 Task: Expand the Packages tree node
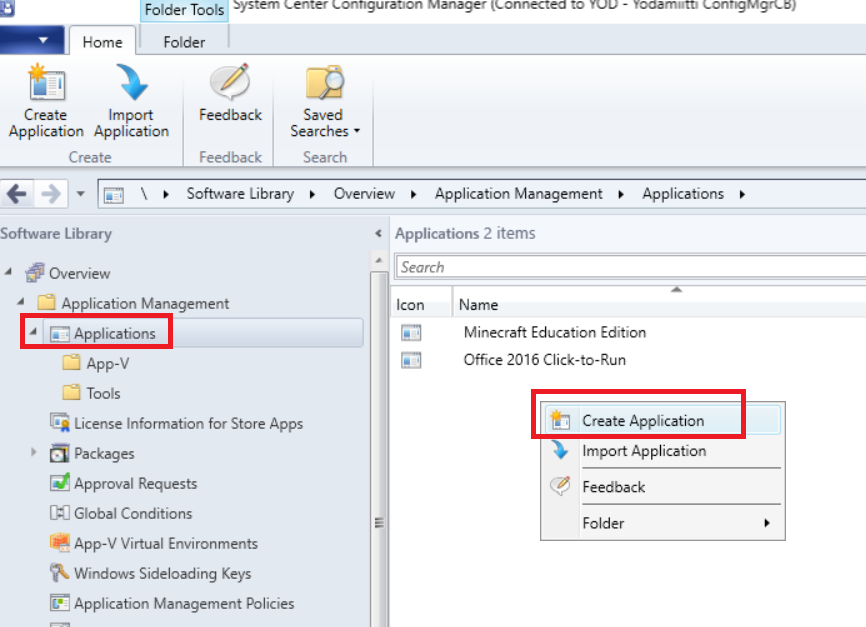34,452
